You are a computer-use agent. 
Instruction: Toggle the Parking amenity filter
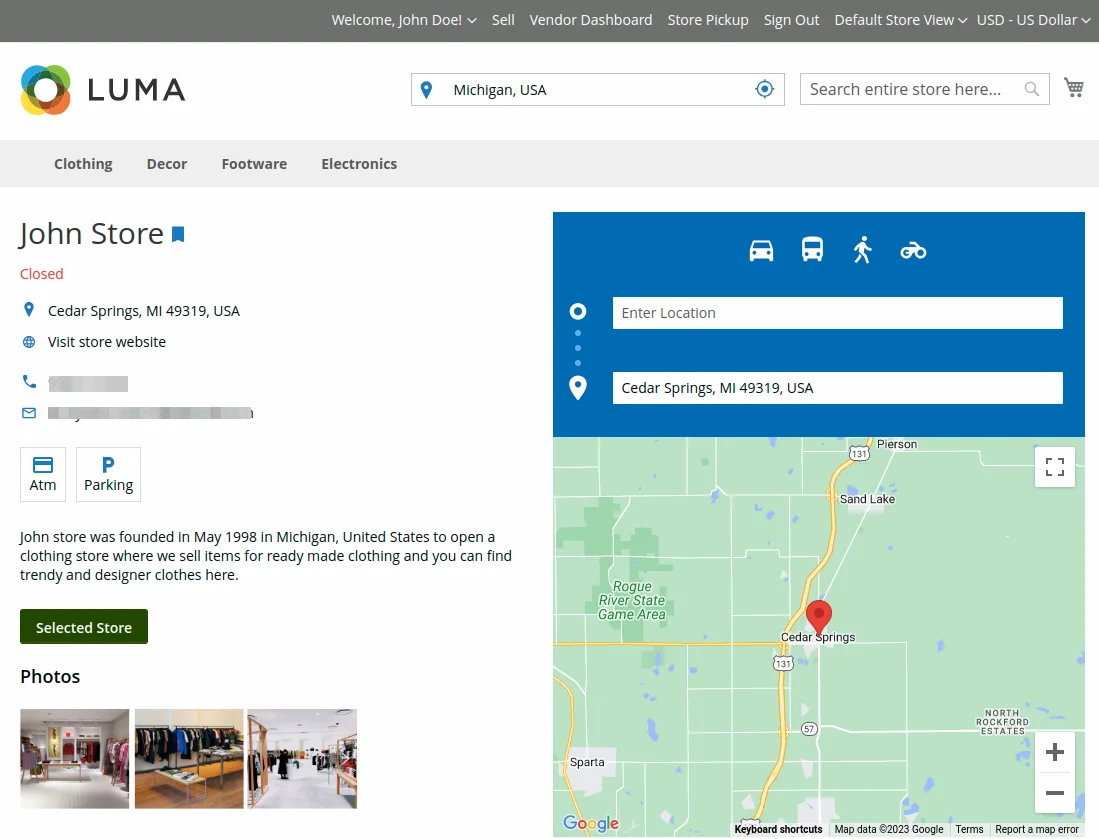point(108,473)
